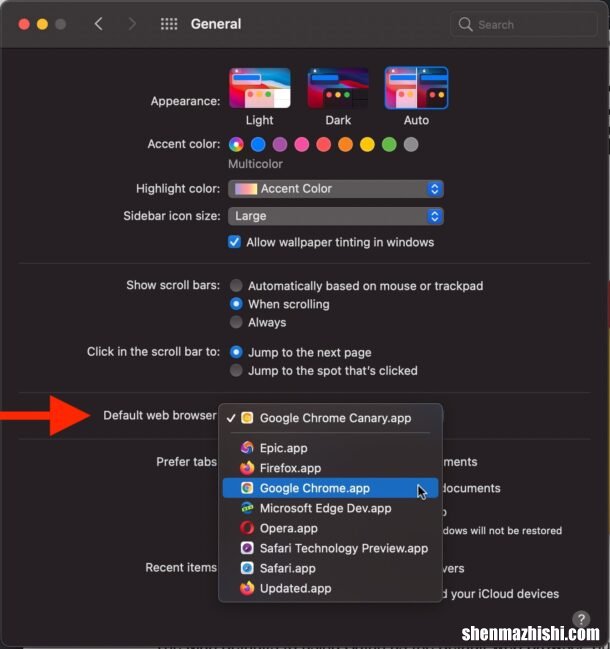Click the Firefox.app flame icon
Screen dimensions: 610x649
tap(247, 468)
